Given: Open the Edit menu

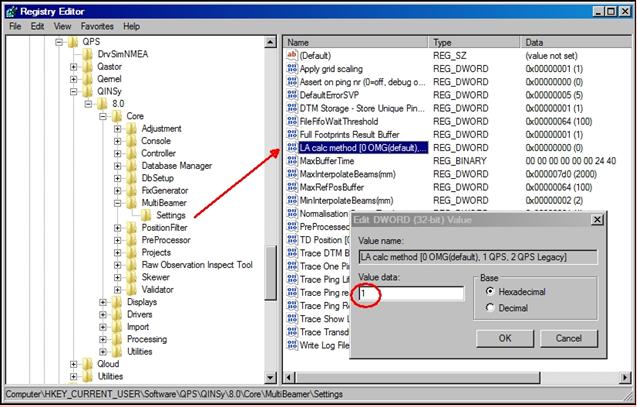Looking at the screenshot, I should click(x=37, y=26).
